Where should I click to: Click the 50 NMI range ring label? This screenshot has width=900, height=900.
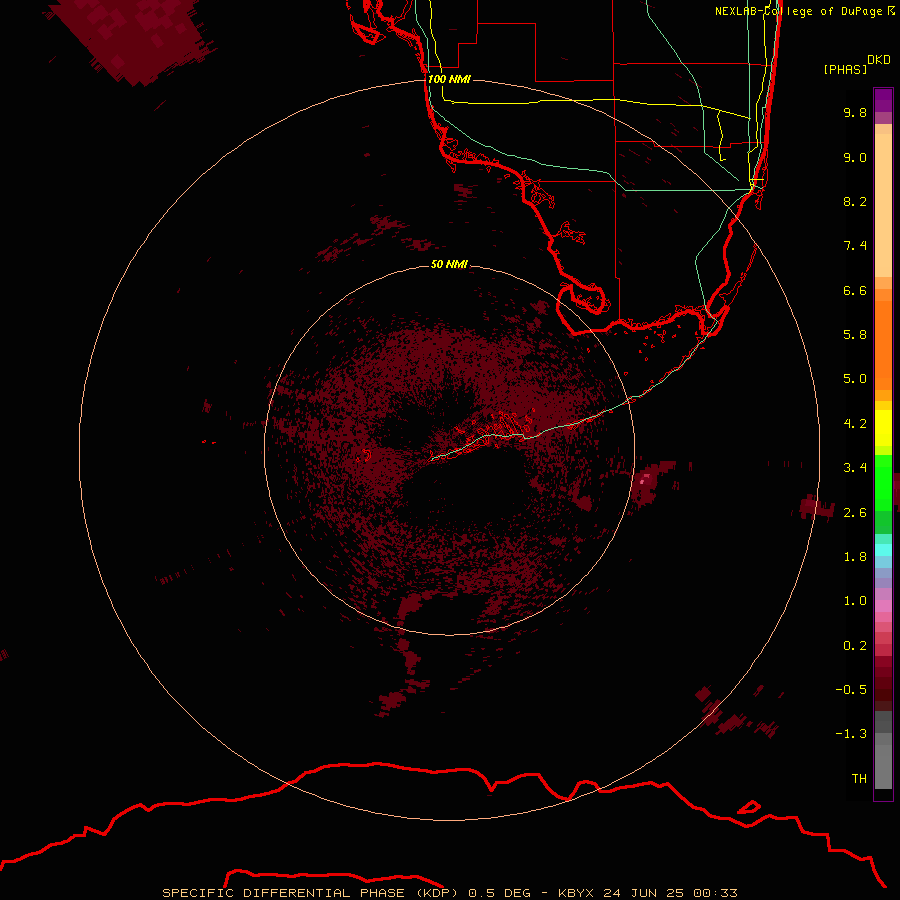pos(449,264)
